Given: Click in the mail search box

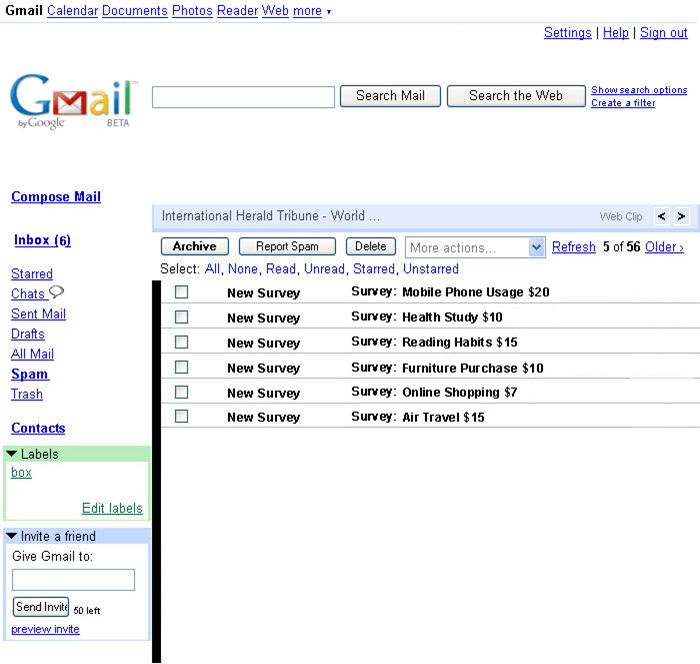Looking at the screenshot, I should click(x=243, y=97).
